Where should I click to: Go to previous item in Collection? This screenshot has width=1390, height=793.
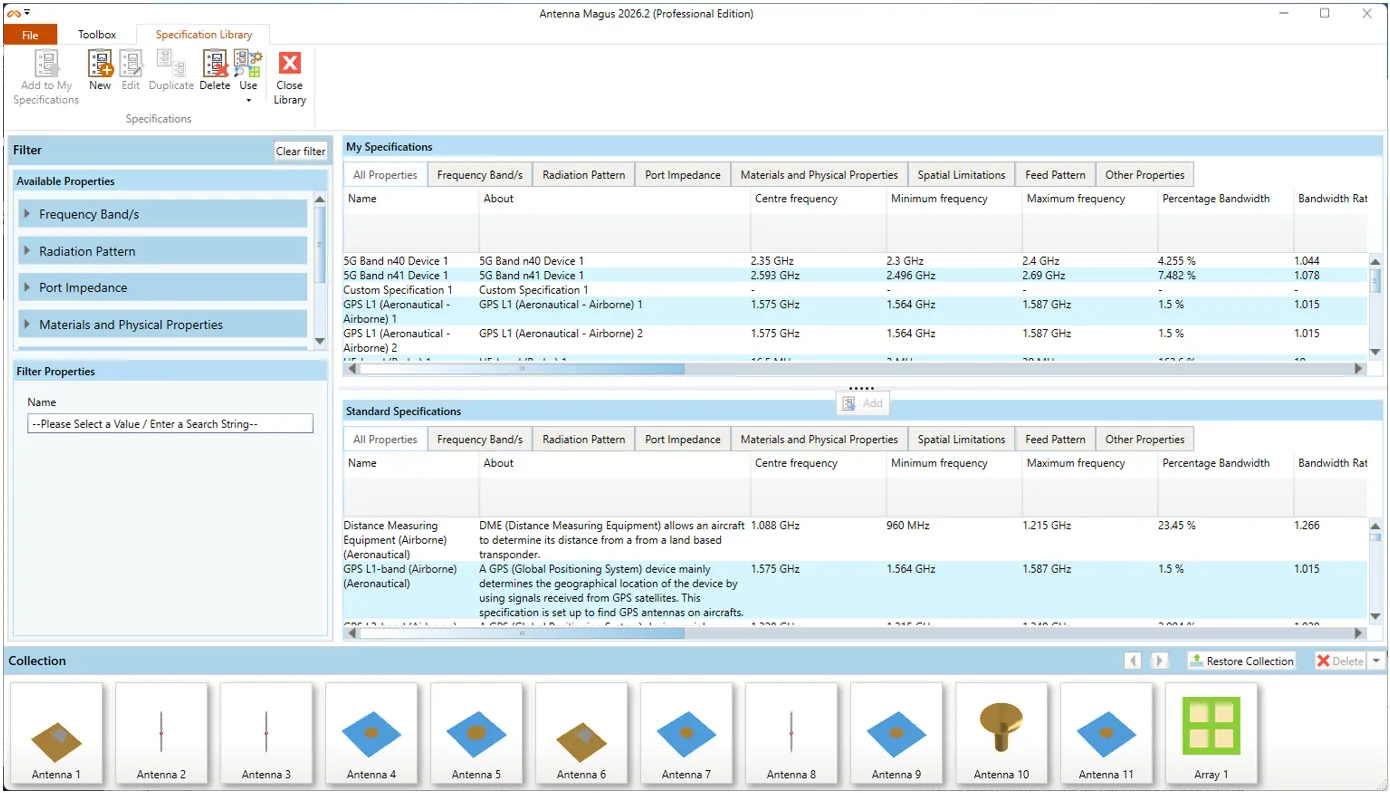[x=1133, y=661]
